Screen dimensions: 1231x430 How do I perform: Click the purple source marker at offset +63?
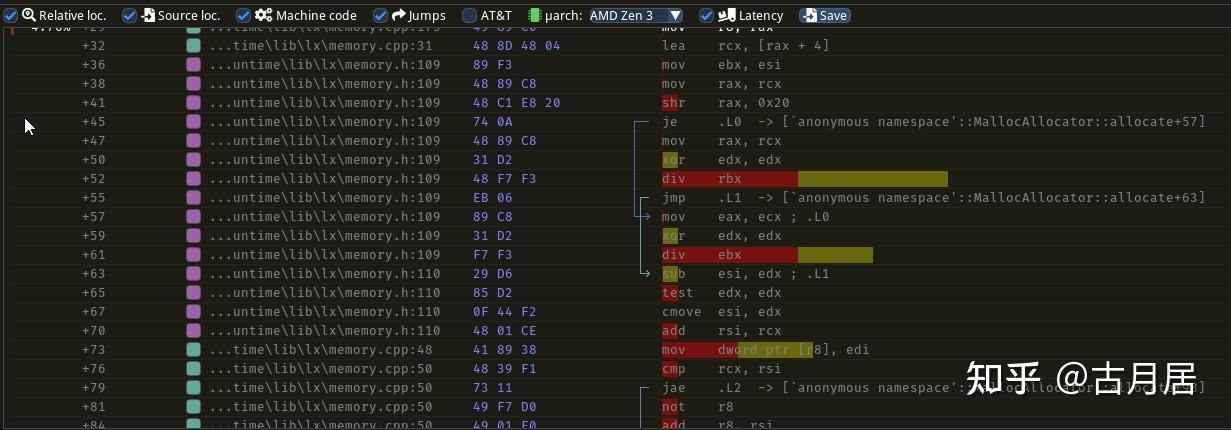[x=193, y=273]
